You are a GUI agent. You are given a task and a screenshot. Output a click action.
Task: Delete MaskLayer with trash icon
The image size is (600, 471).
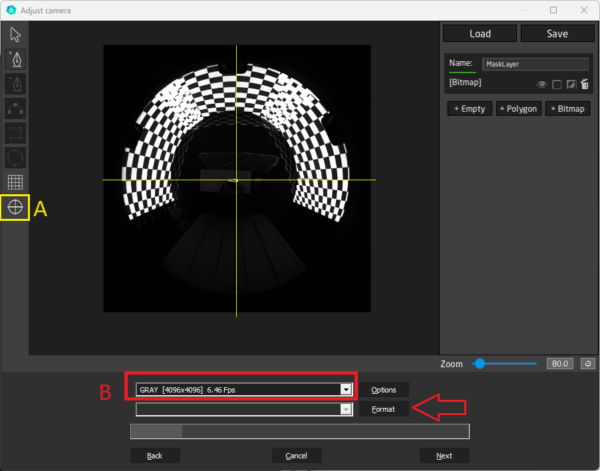tap(584, 85)
